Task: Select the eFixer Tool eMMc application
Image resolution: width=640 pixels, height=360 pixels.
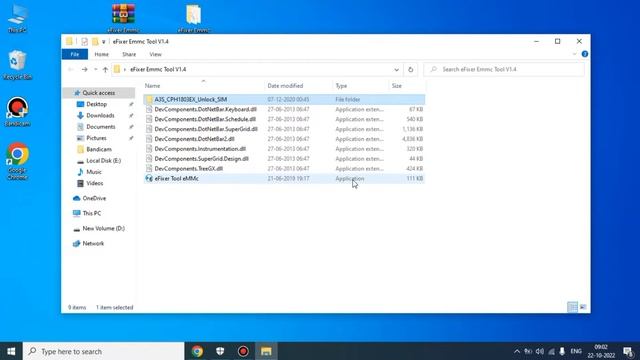Action: [x=284, y=178]
